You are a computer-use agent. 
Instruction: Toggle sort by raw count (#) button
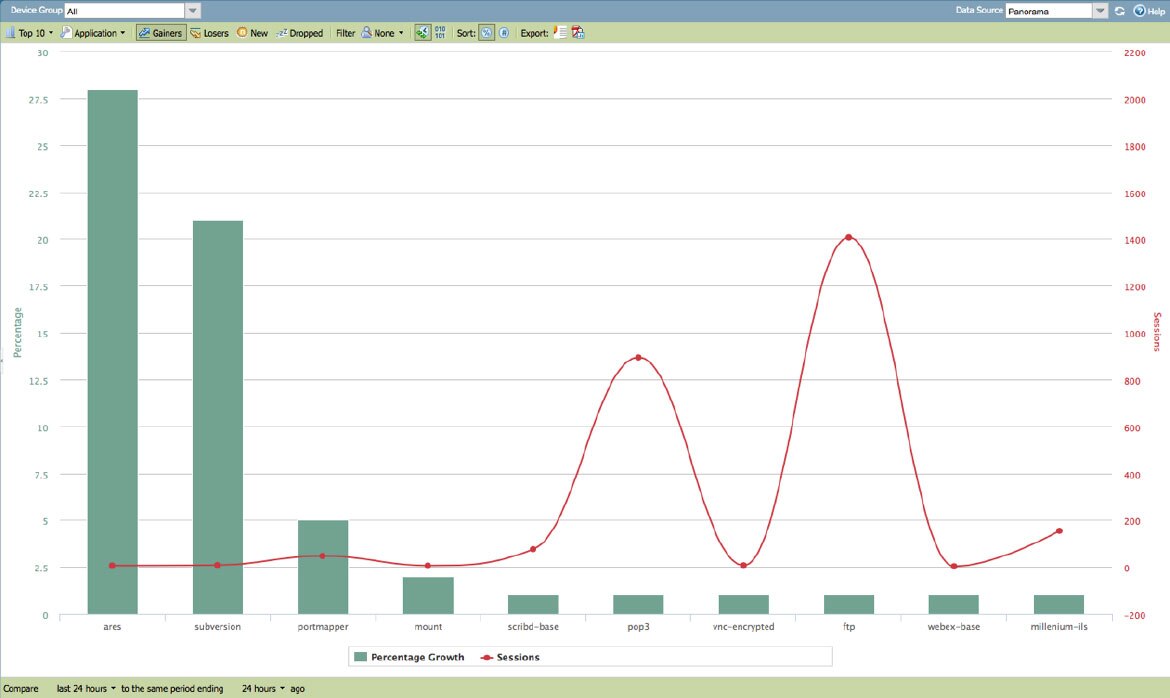[x=504, y=33]
